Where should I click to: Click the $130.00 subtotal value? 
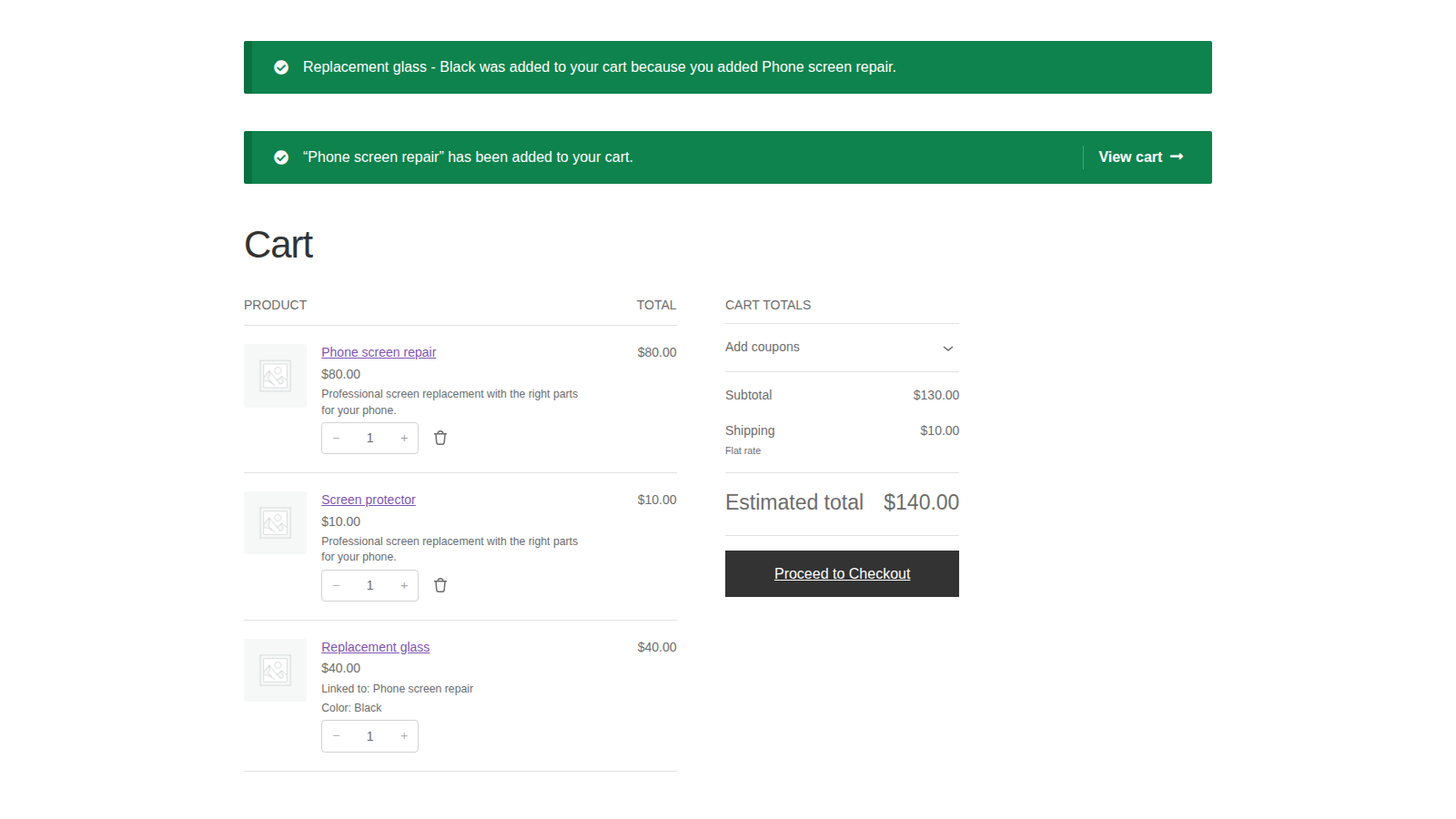pyautogui.click(x=935, y=395)
